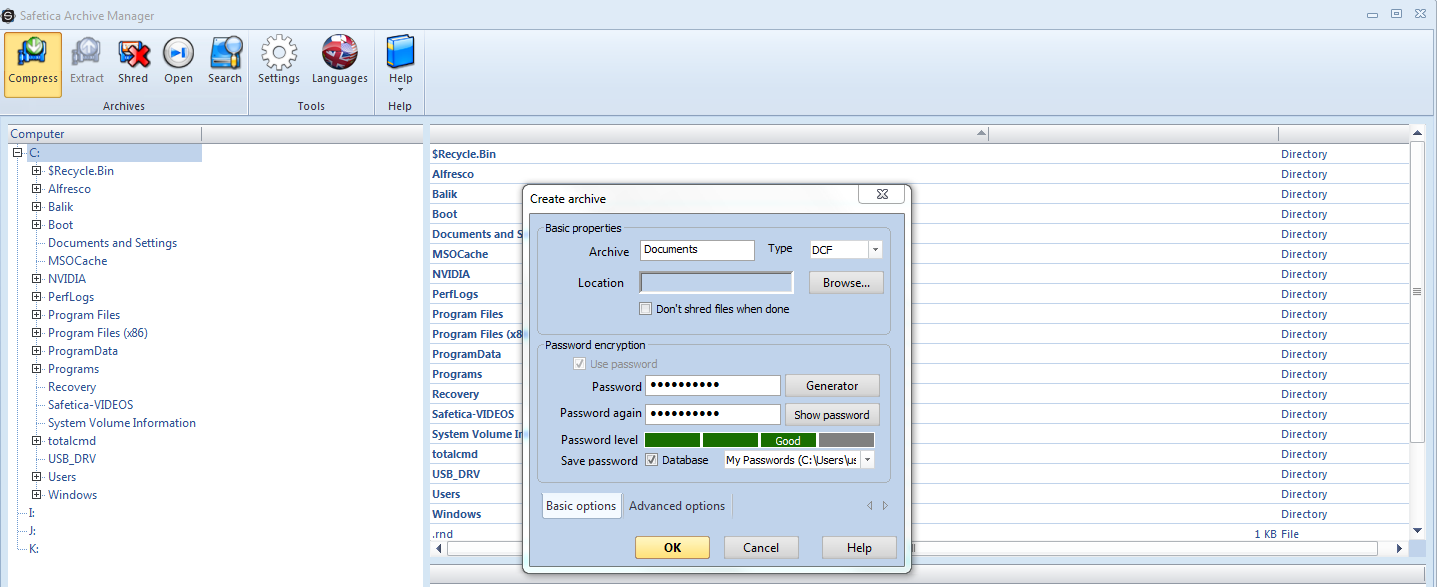Toggle the Use password checkbox

tap(579, 364)
